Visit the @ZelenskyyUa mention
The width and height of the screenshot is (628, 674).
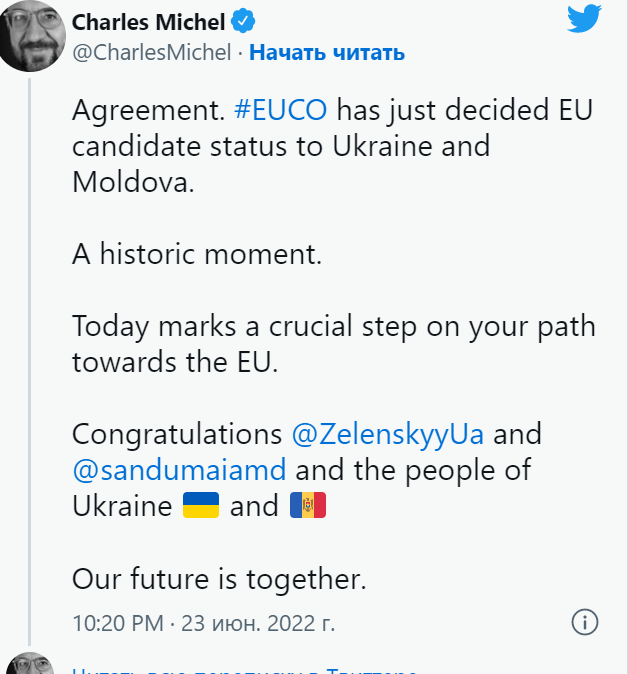pyautogui.click(x=387, y=434)
